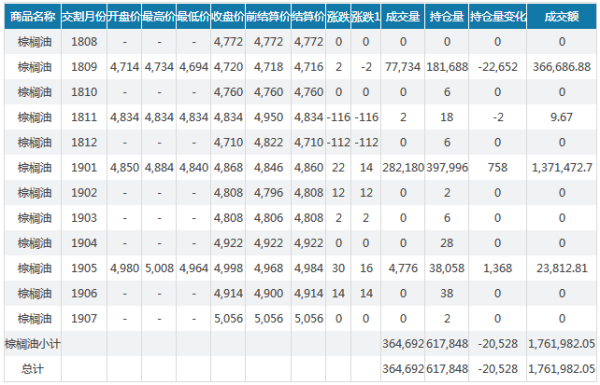Click turnover value 9.67
The image size is (600, 385).
click(x=561, y=117)
